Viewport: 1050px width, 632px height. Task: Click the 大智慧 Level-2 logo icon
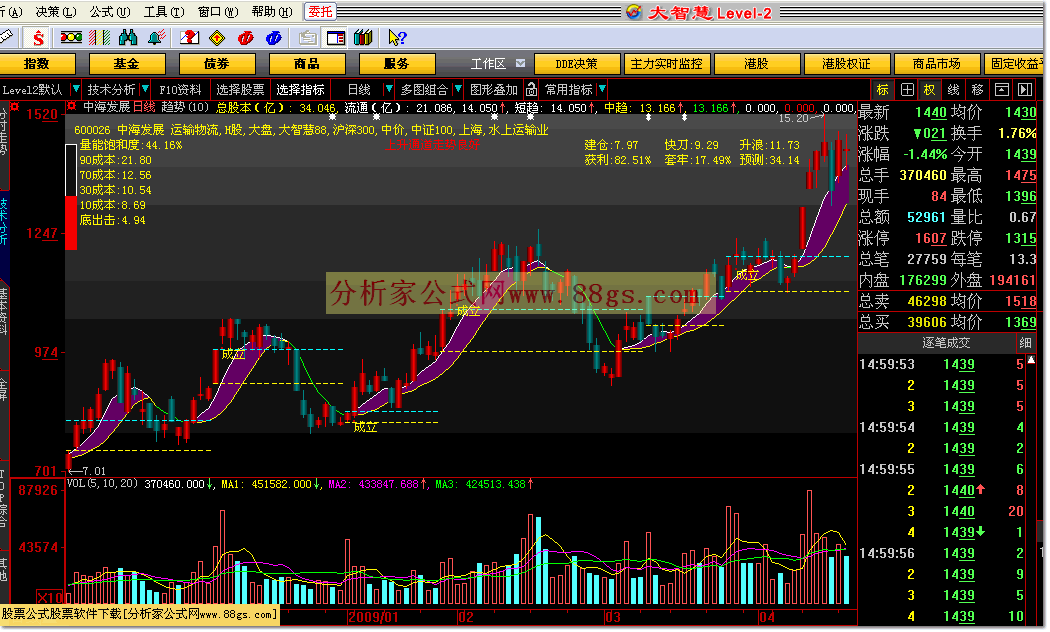633,12
